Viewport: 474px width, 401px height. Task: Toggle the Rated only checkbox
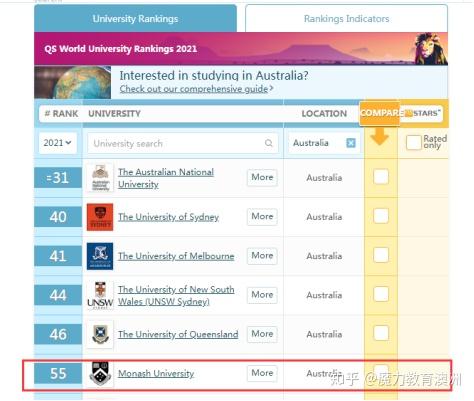414,143
